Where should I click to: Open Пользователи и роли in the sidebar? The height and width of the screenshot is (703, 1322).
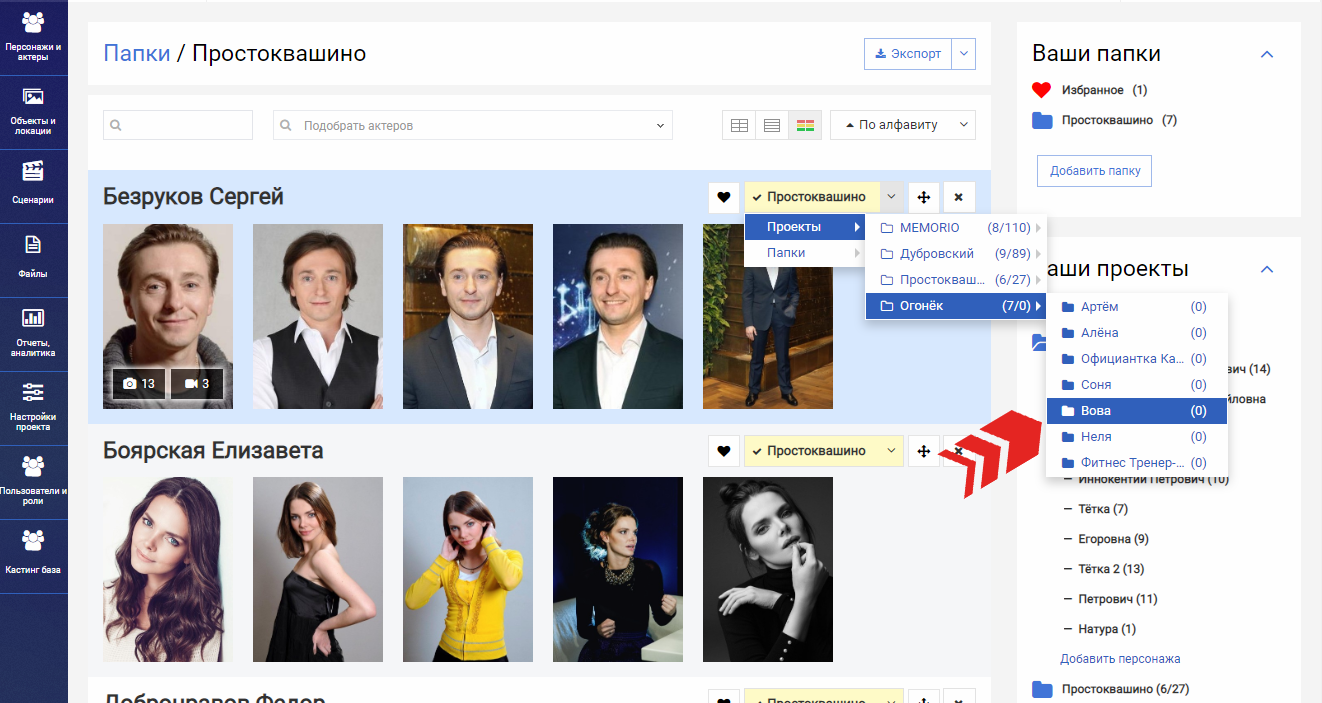[x=33, y=482]
